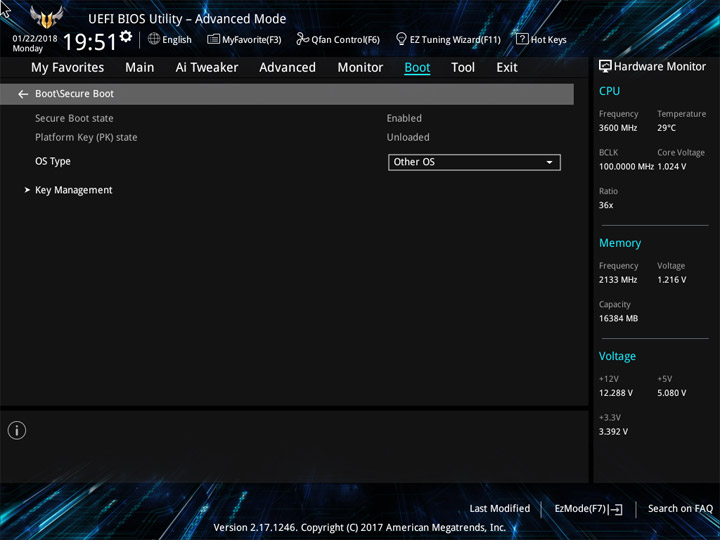Click the Last Modified button
720x540 pixels.
tap(500, 508)
